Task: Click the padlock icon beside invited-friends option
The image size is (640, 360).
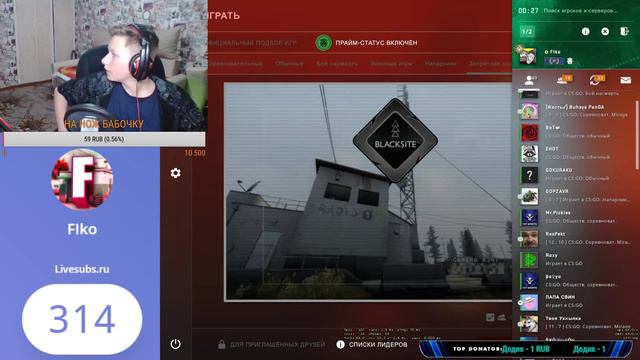Action: (222, 344)
